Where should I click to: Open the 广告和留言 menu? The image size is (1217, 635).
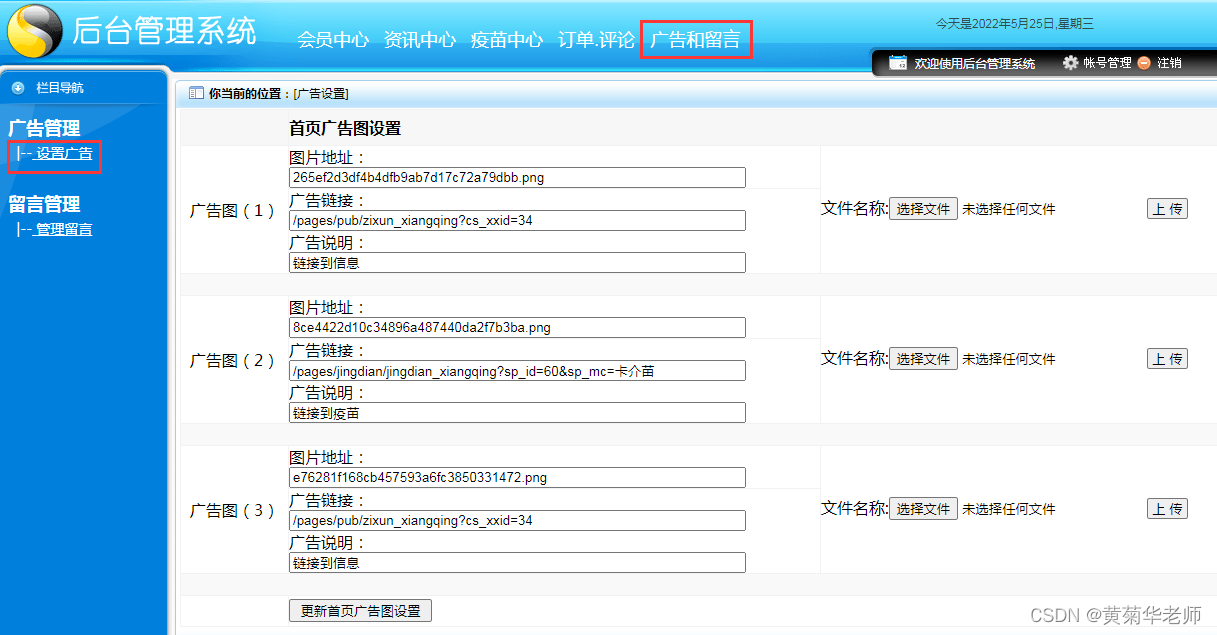pos(696,40)
